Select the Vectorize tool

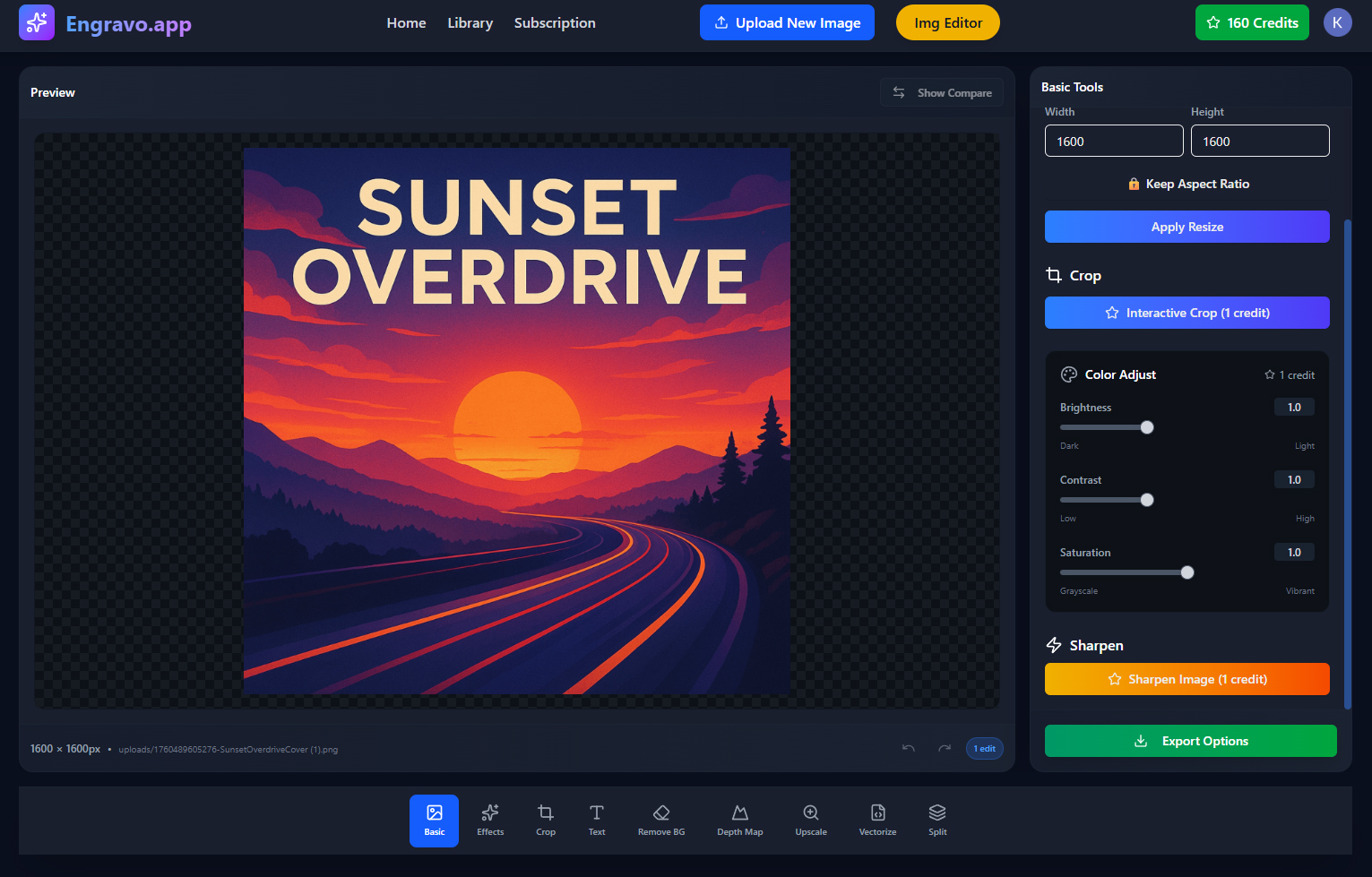coord(877,820)
